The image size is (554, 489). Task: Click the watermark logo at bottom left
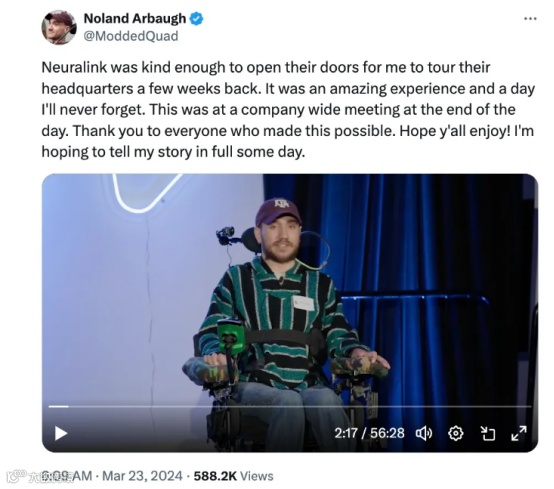click(x=22, y=477)
